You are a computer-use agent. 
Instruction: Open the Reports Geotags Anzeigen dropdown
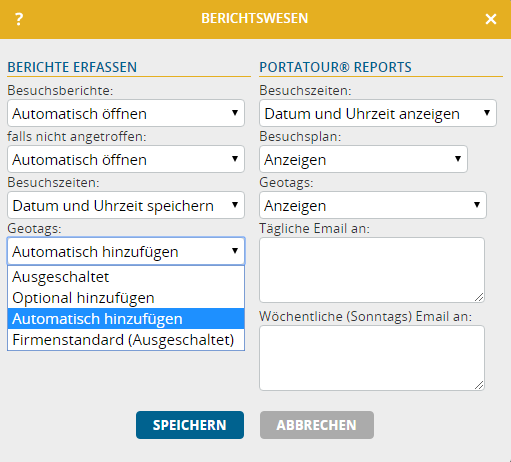point(373,205)
